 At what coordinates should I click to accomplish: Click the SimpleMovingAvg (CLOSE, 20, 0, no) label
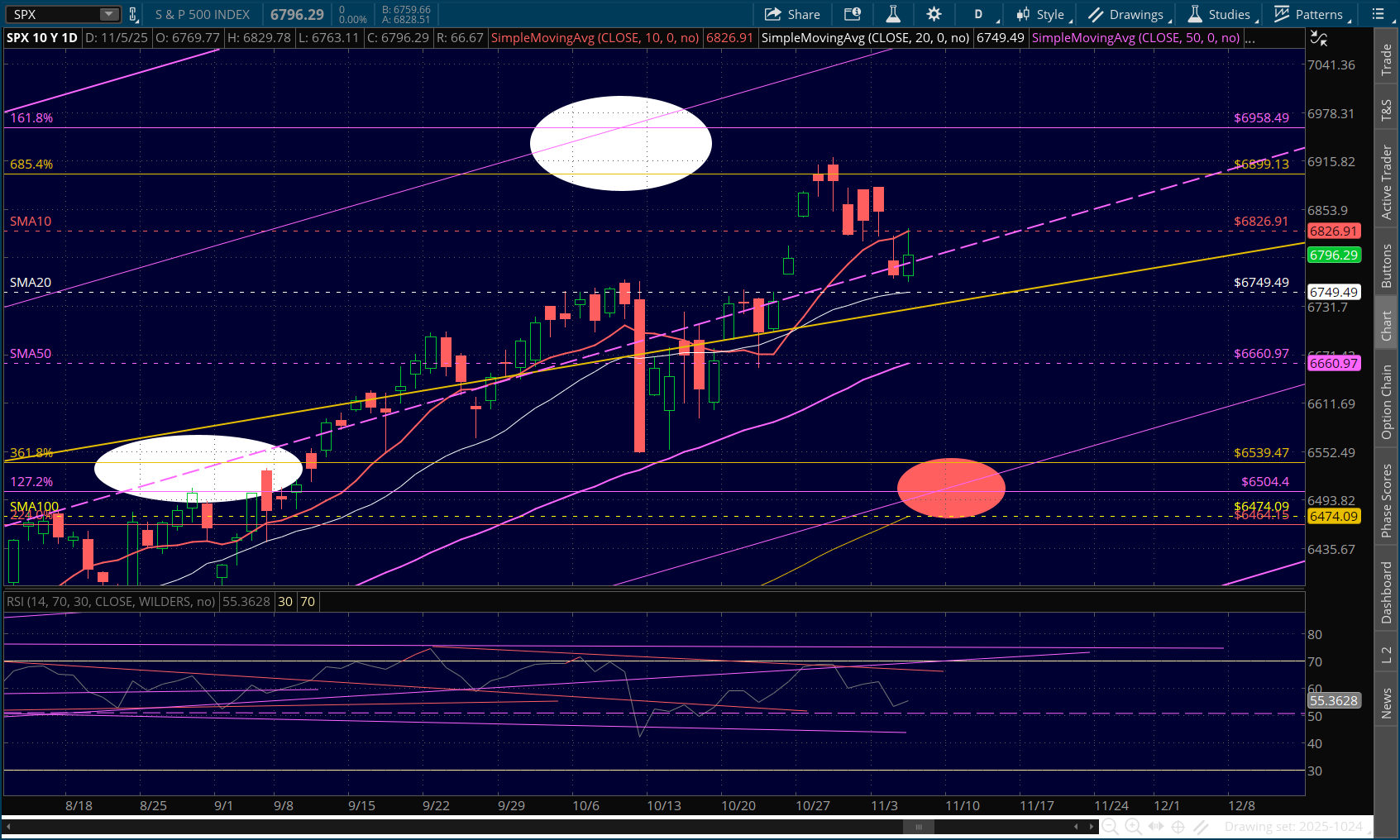[x=865, y=38]
